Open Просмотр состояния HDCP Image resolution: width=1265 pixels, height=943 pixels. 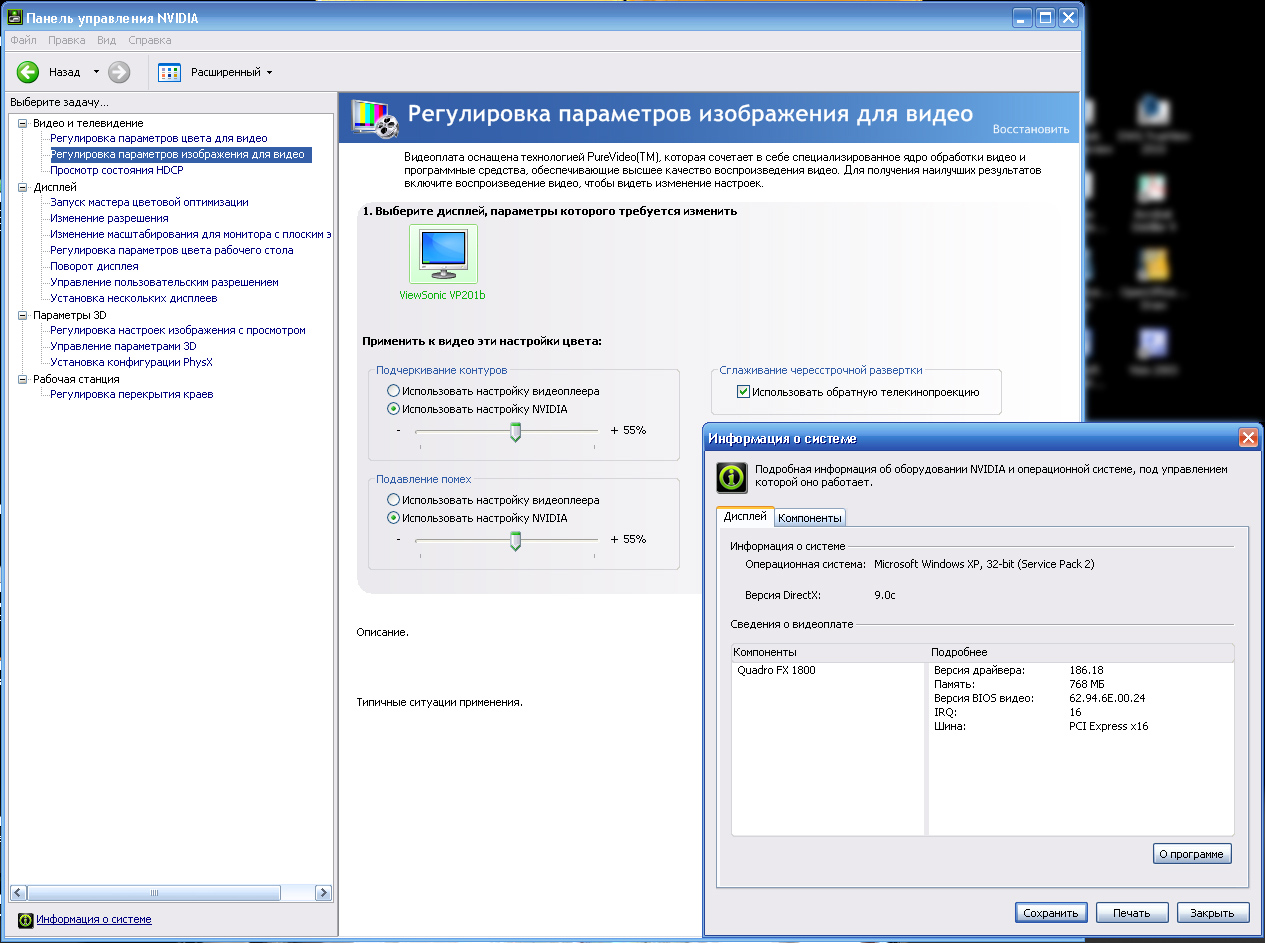coord(117,170)
